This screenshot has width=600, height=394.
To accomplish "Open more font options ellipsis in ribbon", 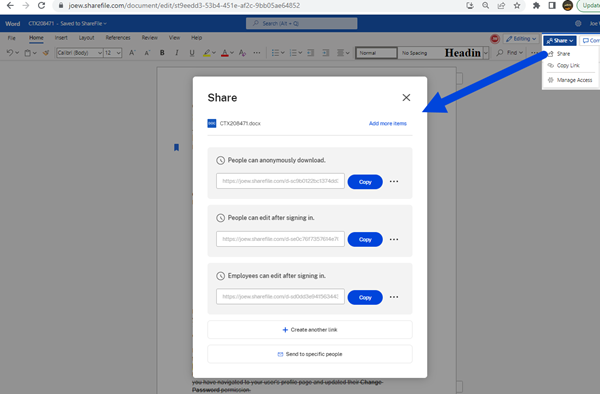I will point(257,53).
